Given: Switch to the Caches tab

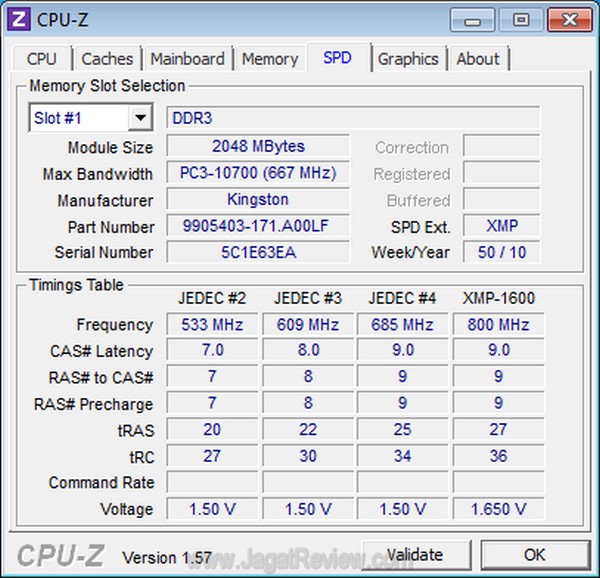Looking at the screenshot, I should pyautogui.click(x=108, y=59).
